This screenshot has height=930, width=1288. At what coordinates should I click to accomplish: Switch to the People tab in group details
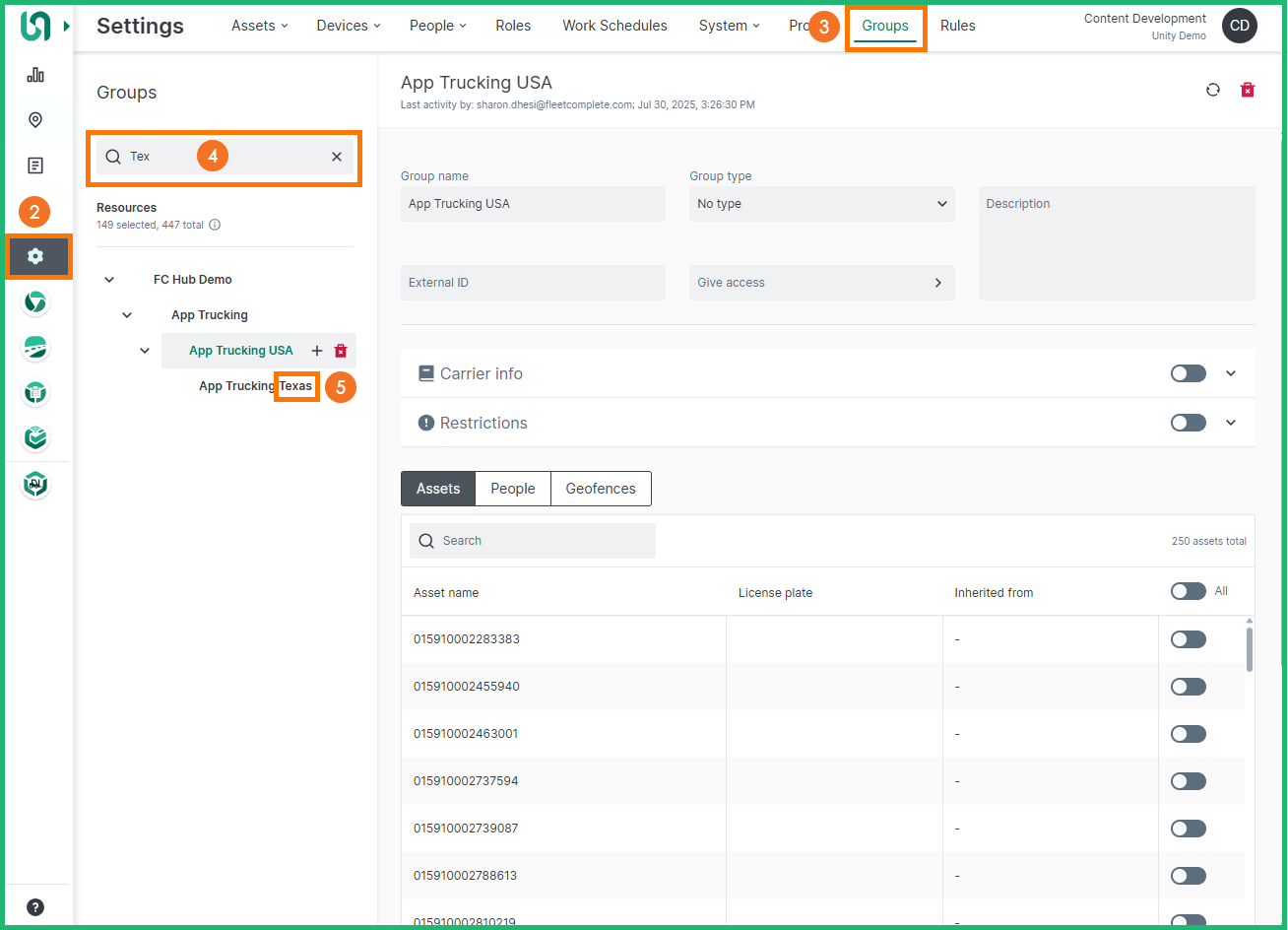click(x=512, y=489)
